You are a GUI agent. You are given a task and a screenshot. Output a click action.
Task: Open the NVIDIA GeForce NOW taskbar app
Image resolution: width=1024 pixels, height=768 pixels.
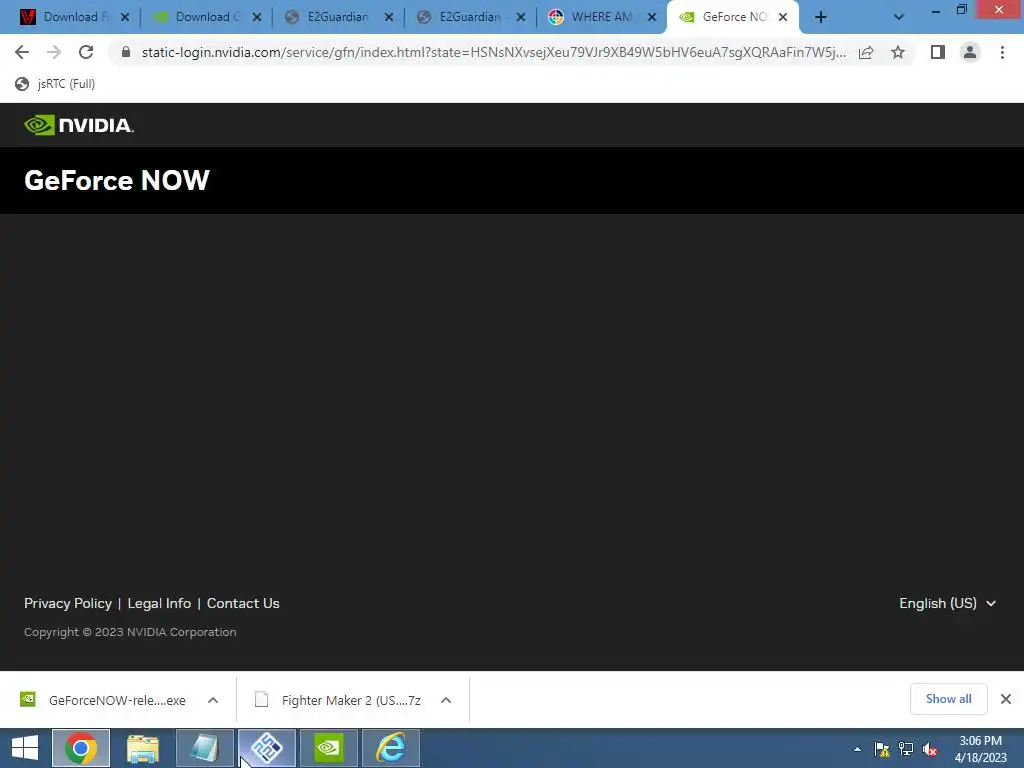pyautogui.click(x=328, y=748)
